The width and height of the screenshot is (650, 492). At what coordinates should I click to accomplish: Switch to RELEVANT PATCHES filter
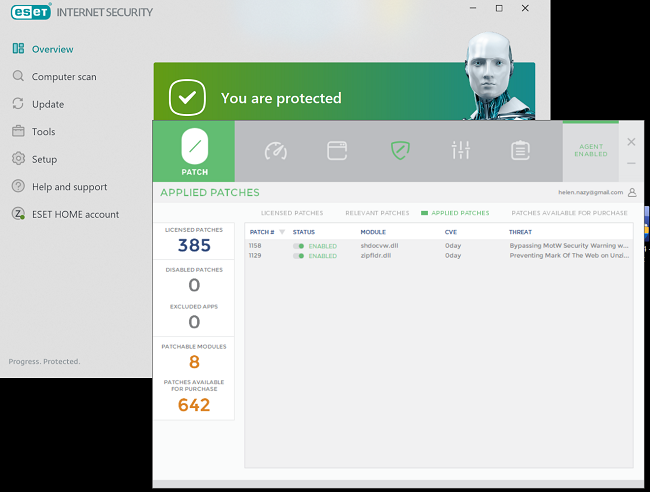377,213
